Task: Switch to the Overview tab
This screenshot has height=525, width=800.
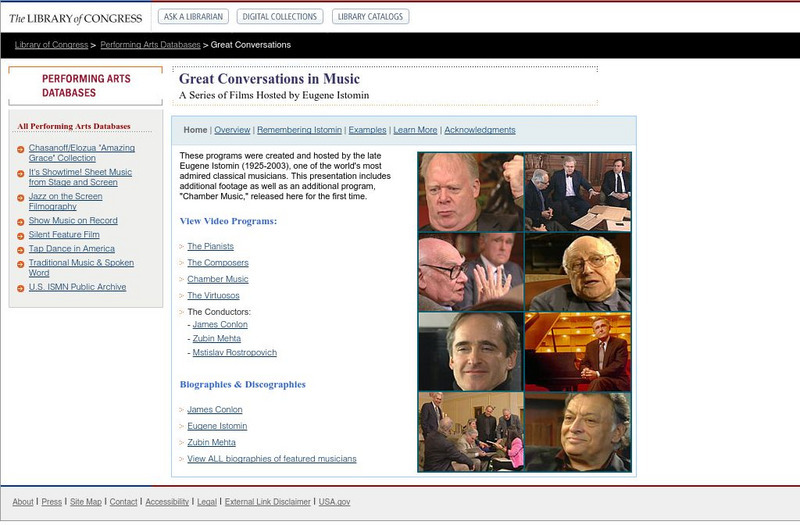Action: point(232,130)
